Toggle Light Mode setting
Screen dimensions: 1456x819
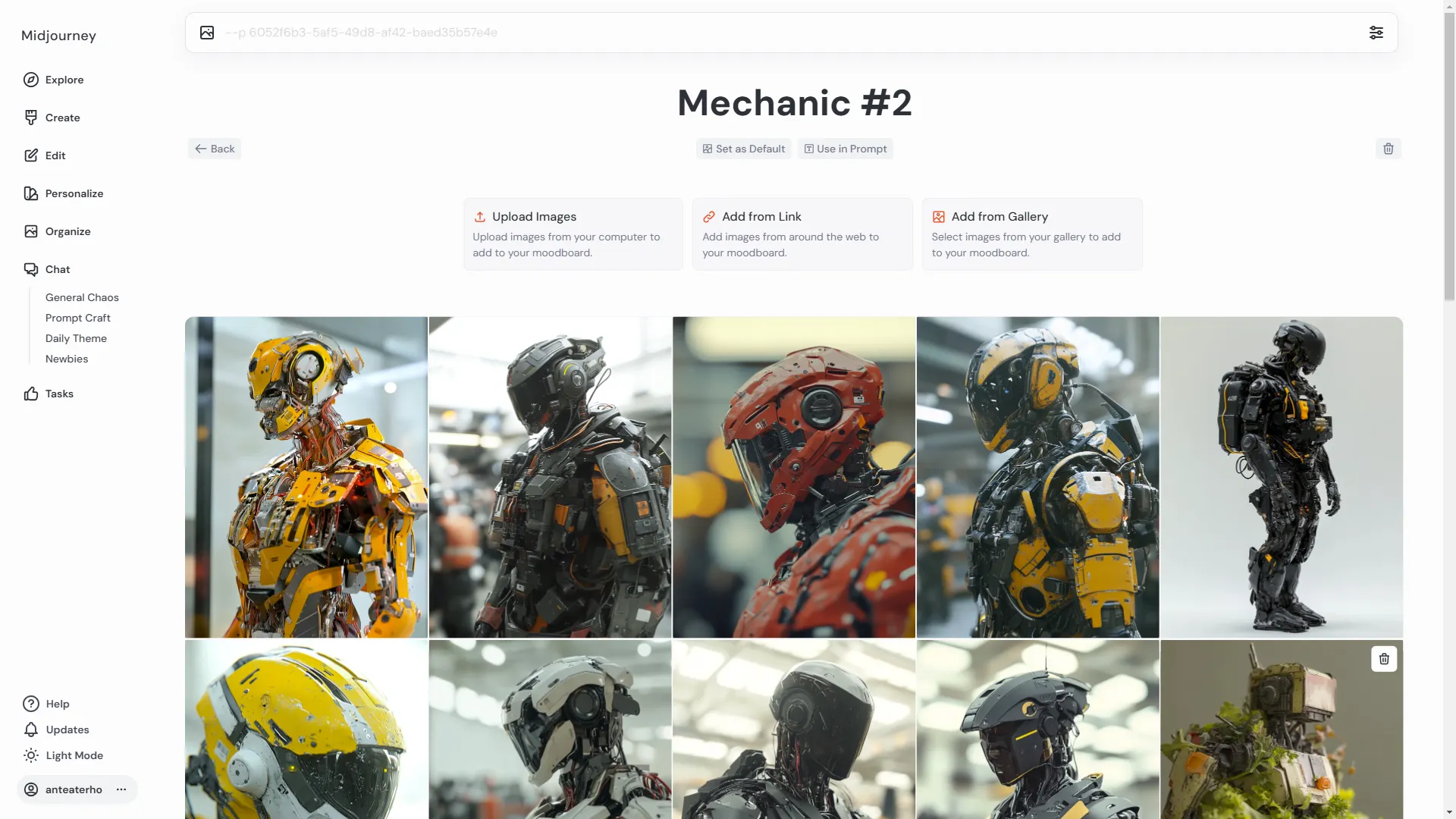[74, 755]
